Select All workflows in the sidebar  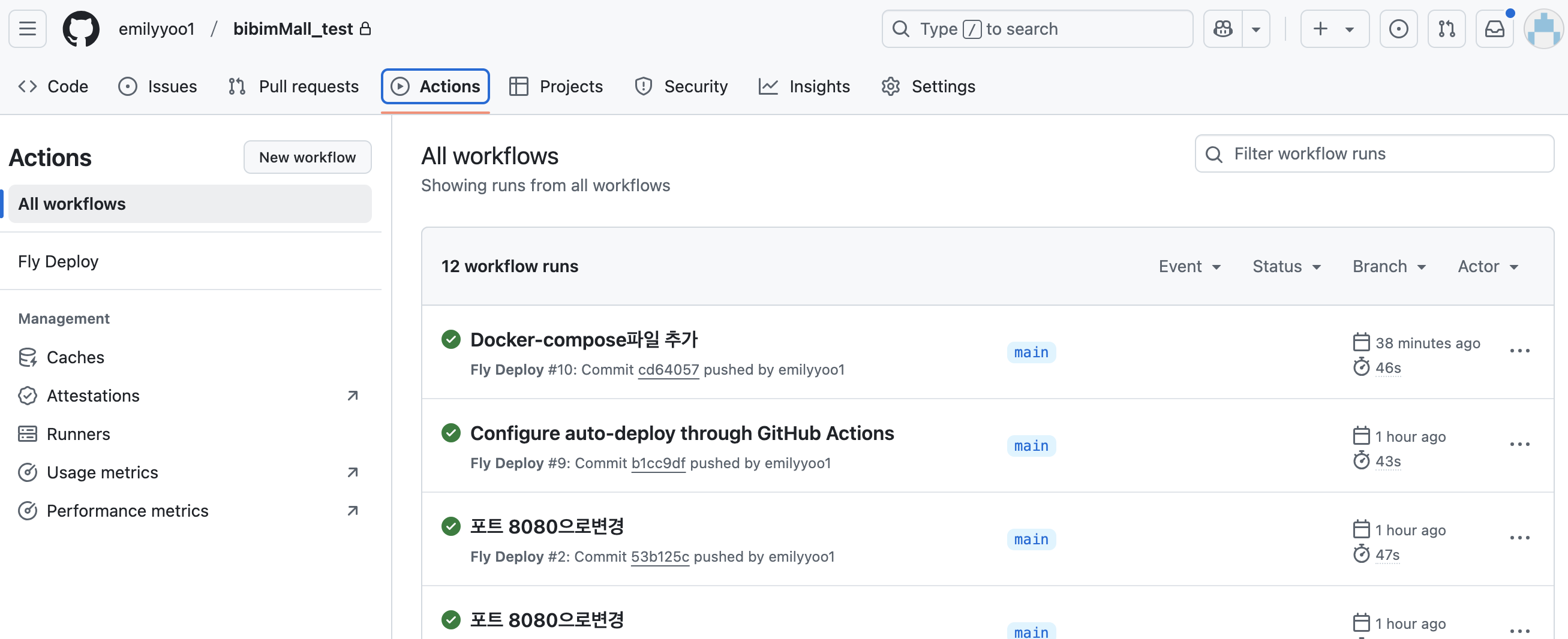click(190, 204)
